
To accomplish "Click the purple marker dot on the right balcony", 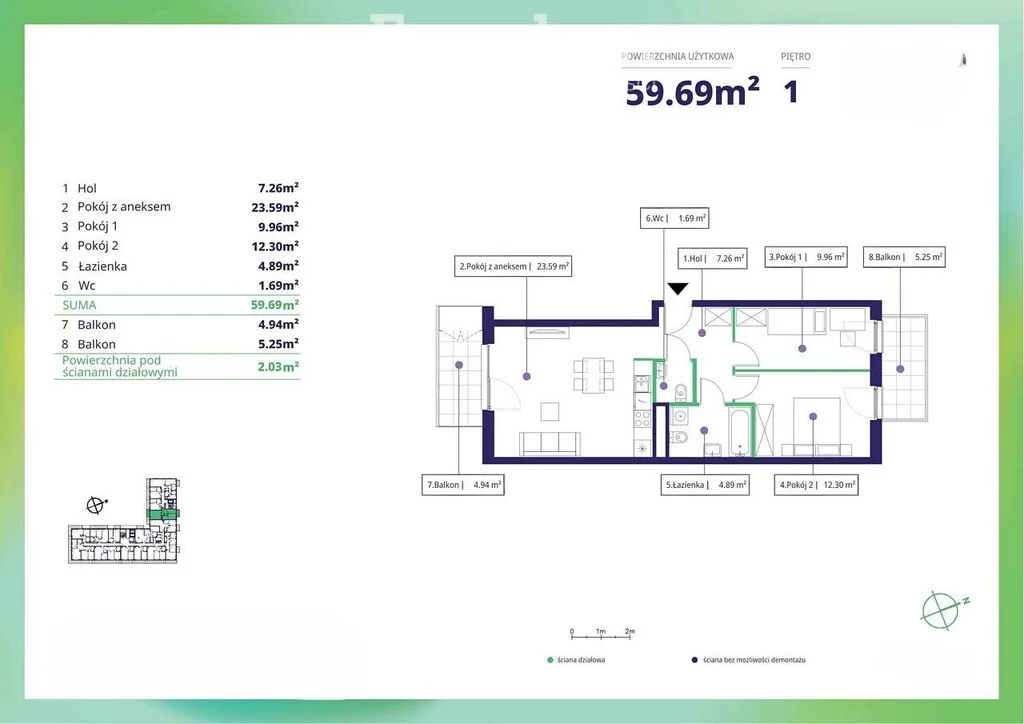I will pos(901,369).
